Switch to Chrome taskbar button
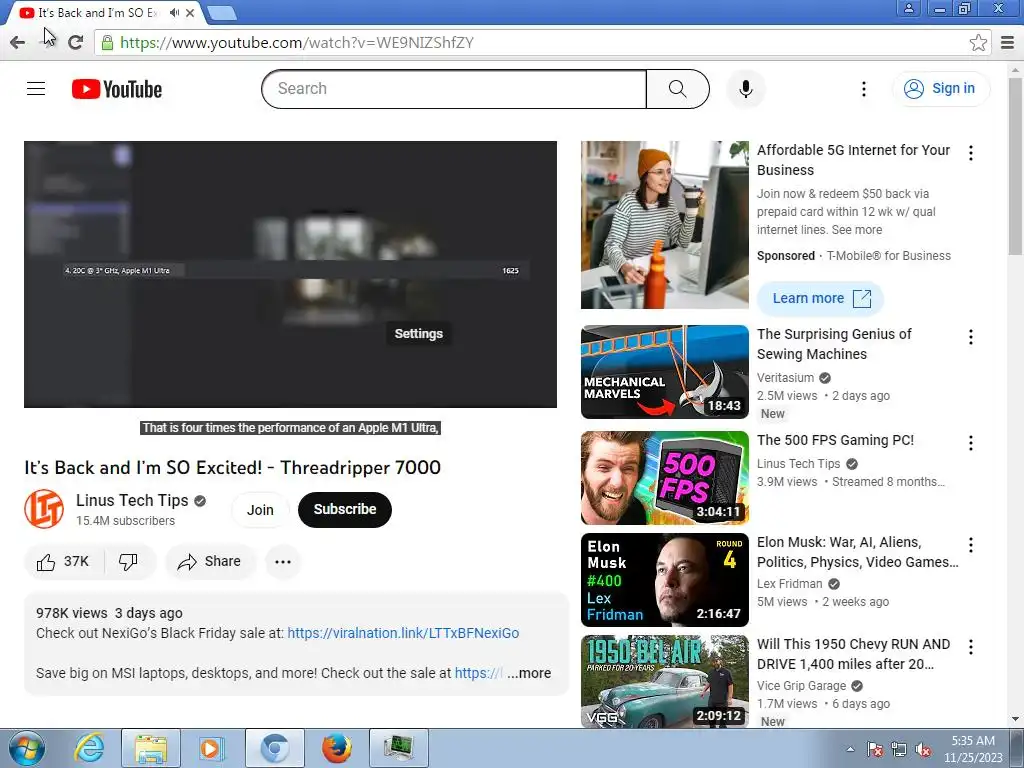1024x768 pixels. tap(275, 748)
